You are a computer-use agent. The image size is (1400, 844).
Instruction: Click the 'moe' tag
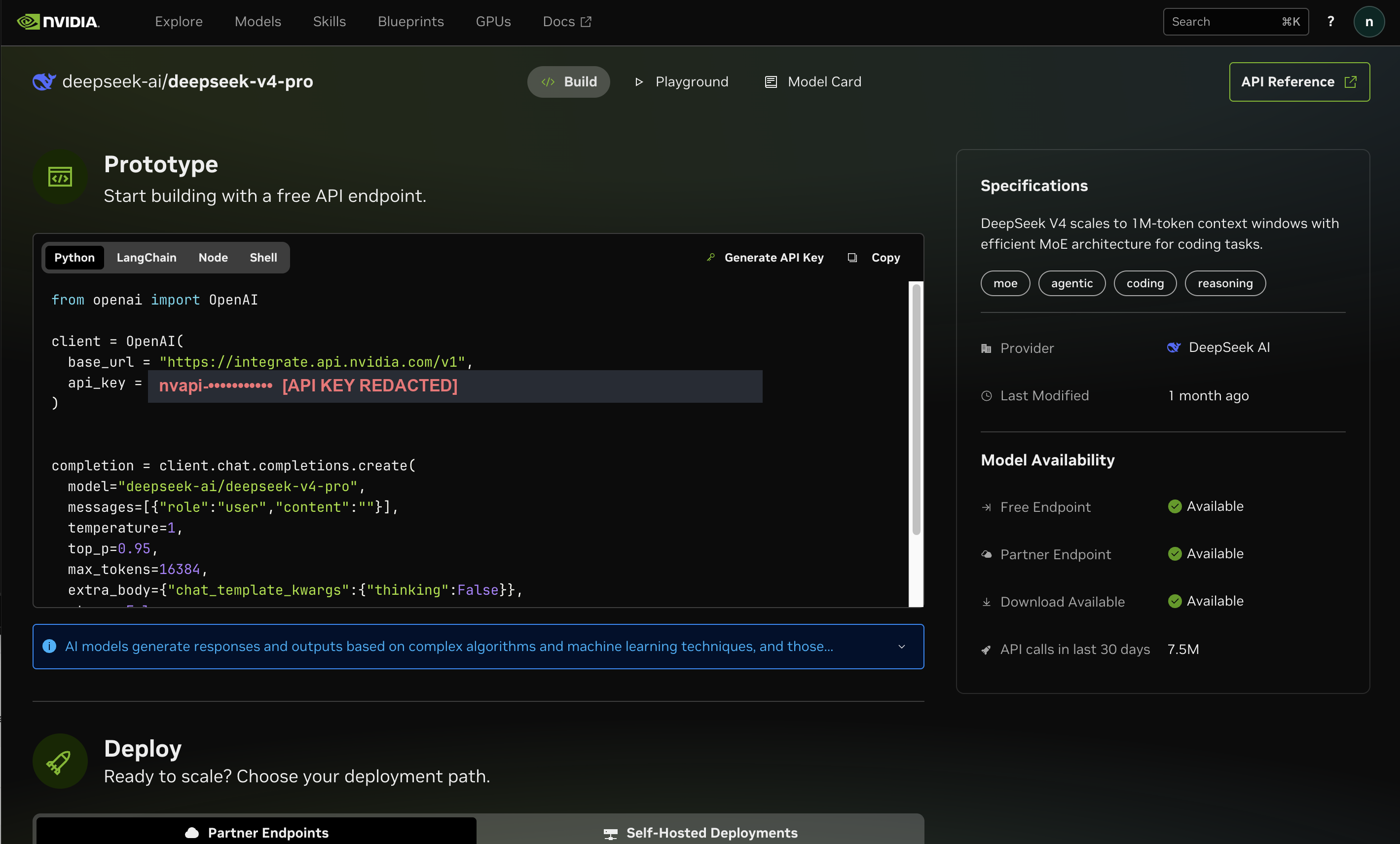[1005, 283]
